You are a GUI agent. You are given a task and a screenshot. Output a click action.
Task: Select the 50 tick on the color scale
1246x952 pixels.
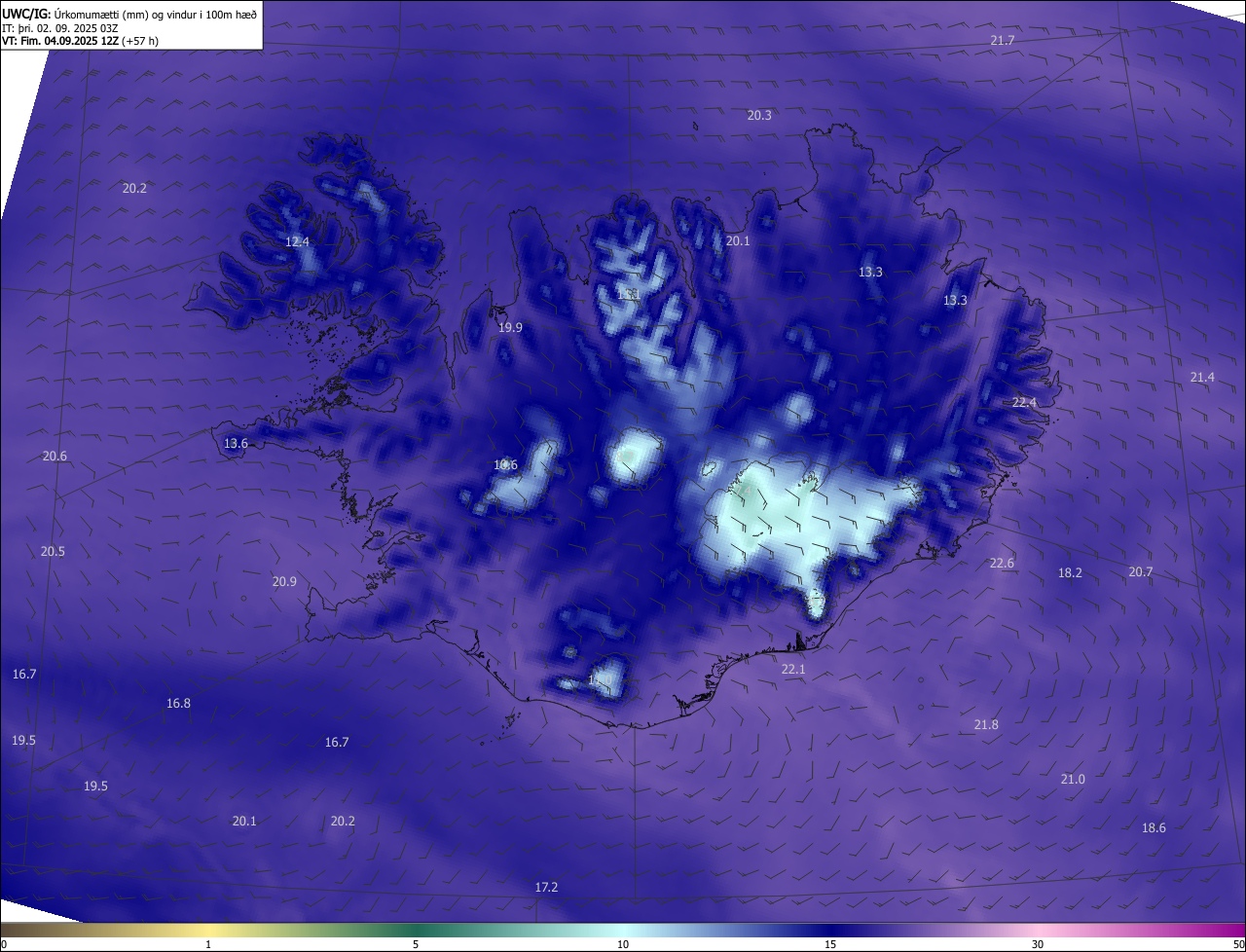[1238, 944]
